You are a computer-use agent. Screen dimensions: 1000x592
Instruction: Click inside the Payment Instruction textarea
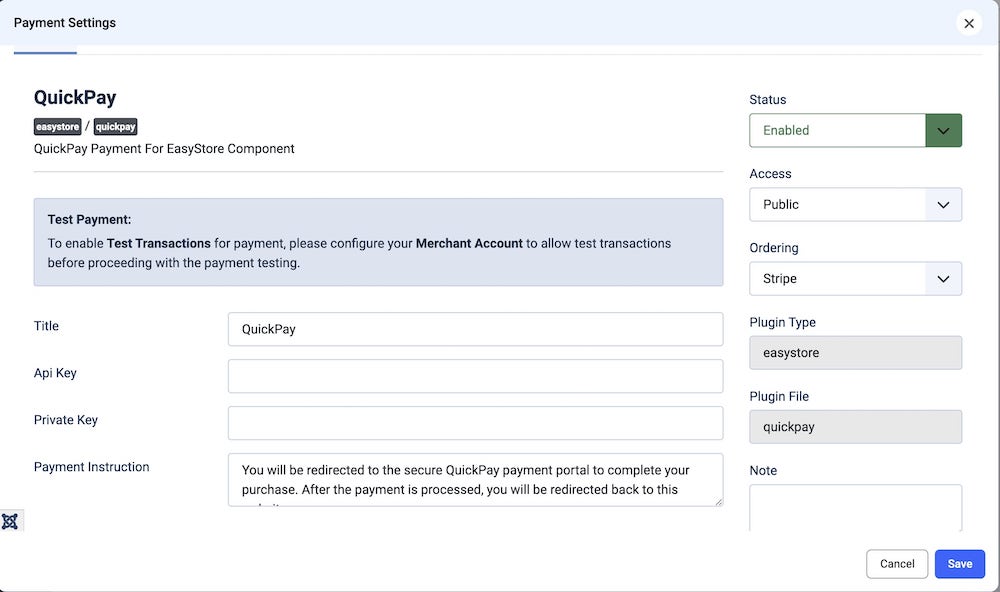(475, 480)
